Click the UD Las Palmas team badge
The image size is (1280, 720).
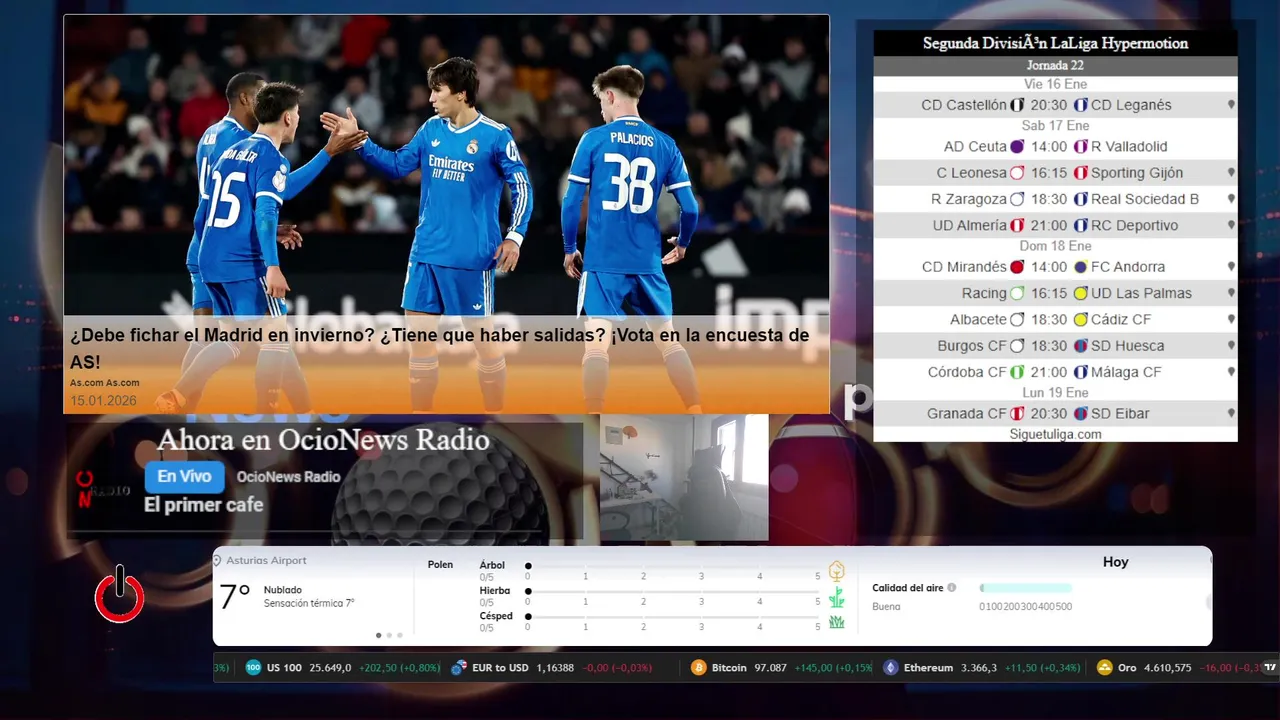pos(1081,294)
